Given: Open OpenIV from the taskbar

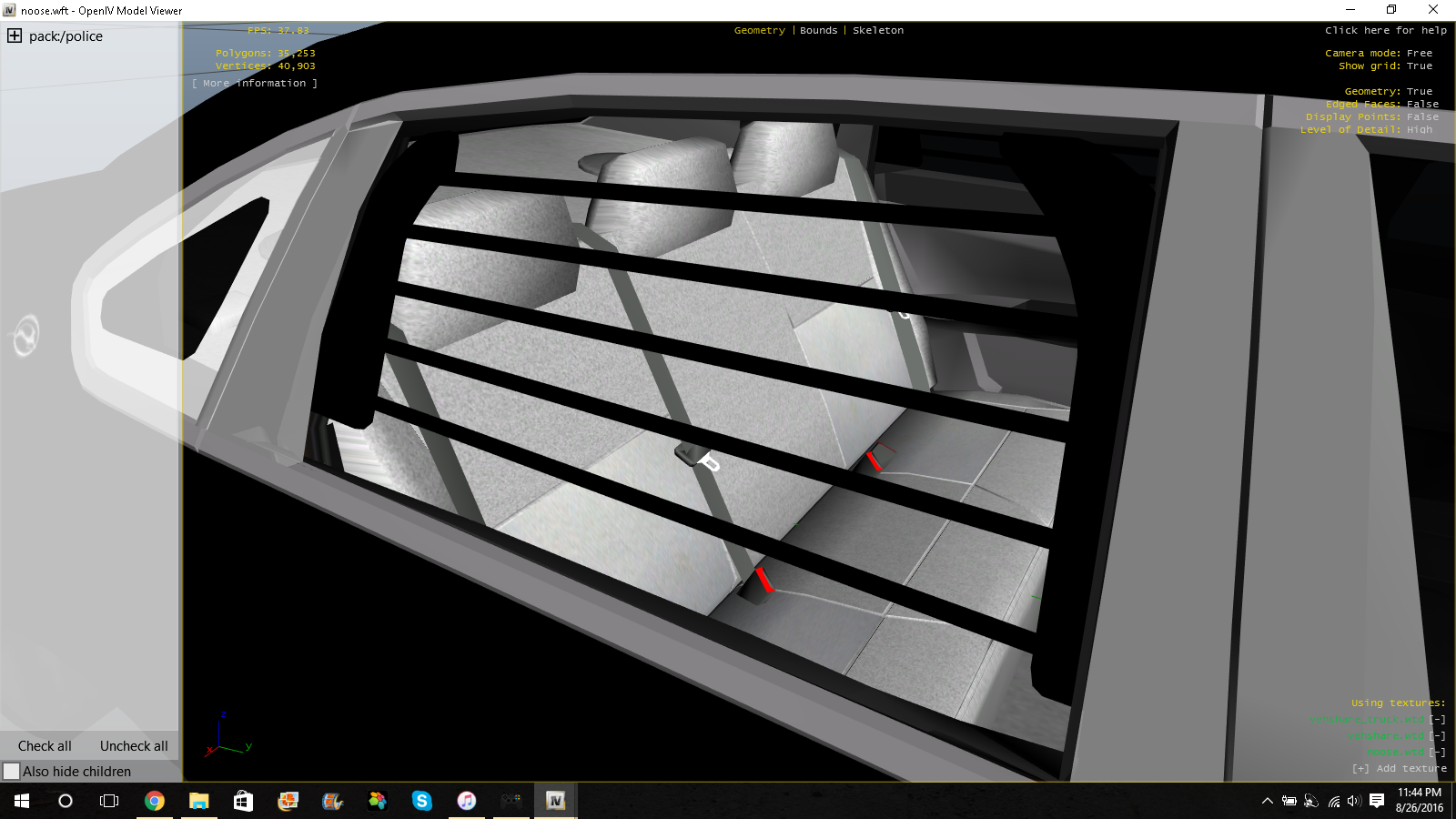Looking at the screenshot, I should point(555,801).
